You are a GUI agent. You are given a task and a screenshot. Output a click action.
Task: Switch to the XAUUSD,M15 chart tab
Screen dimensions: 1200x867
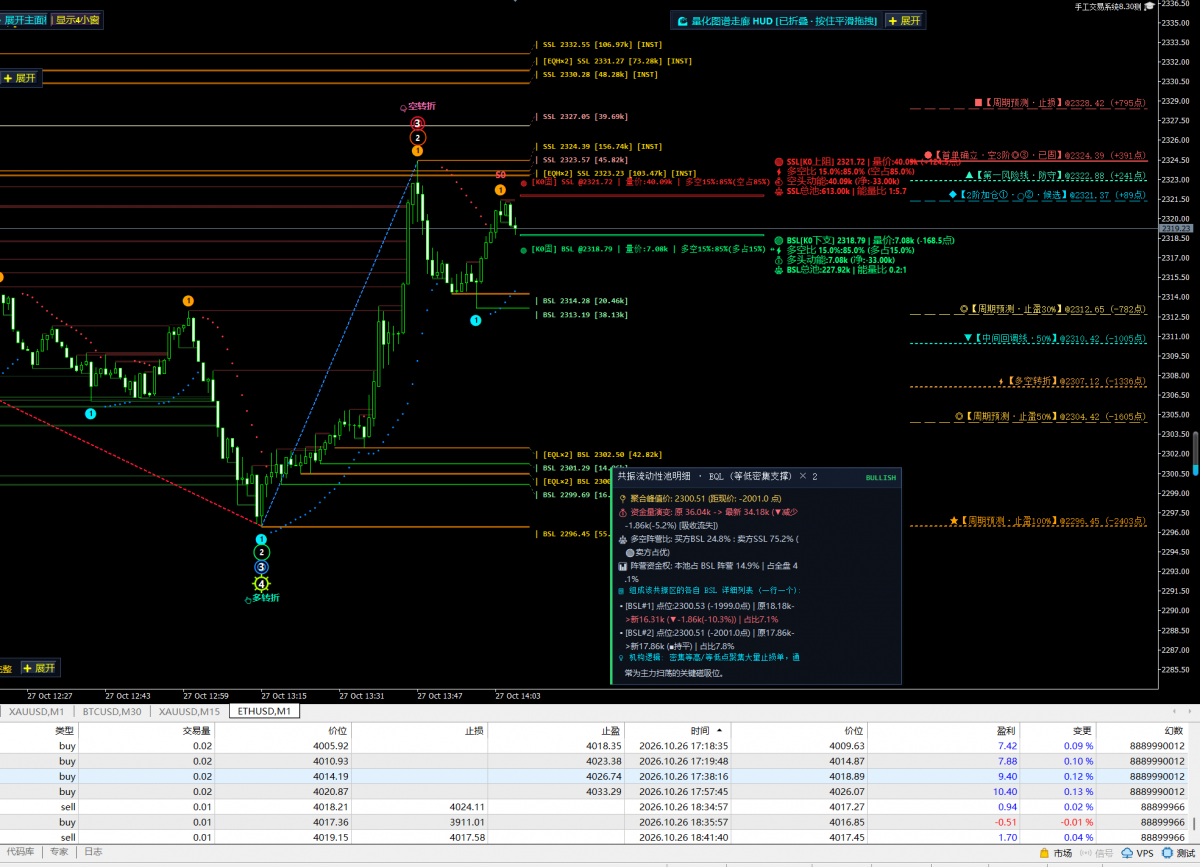[189, 711]
